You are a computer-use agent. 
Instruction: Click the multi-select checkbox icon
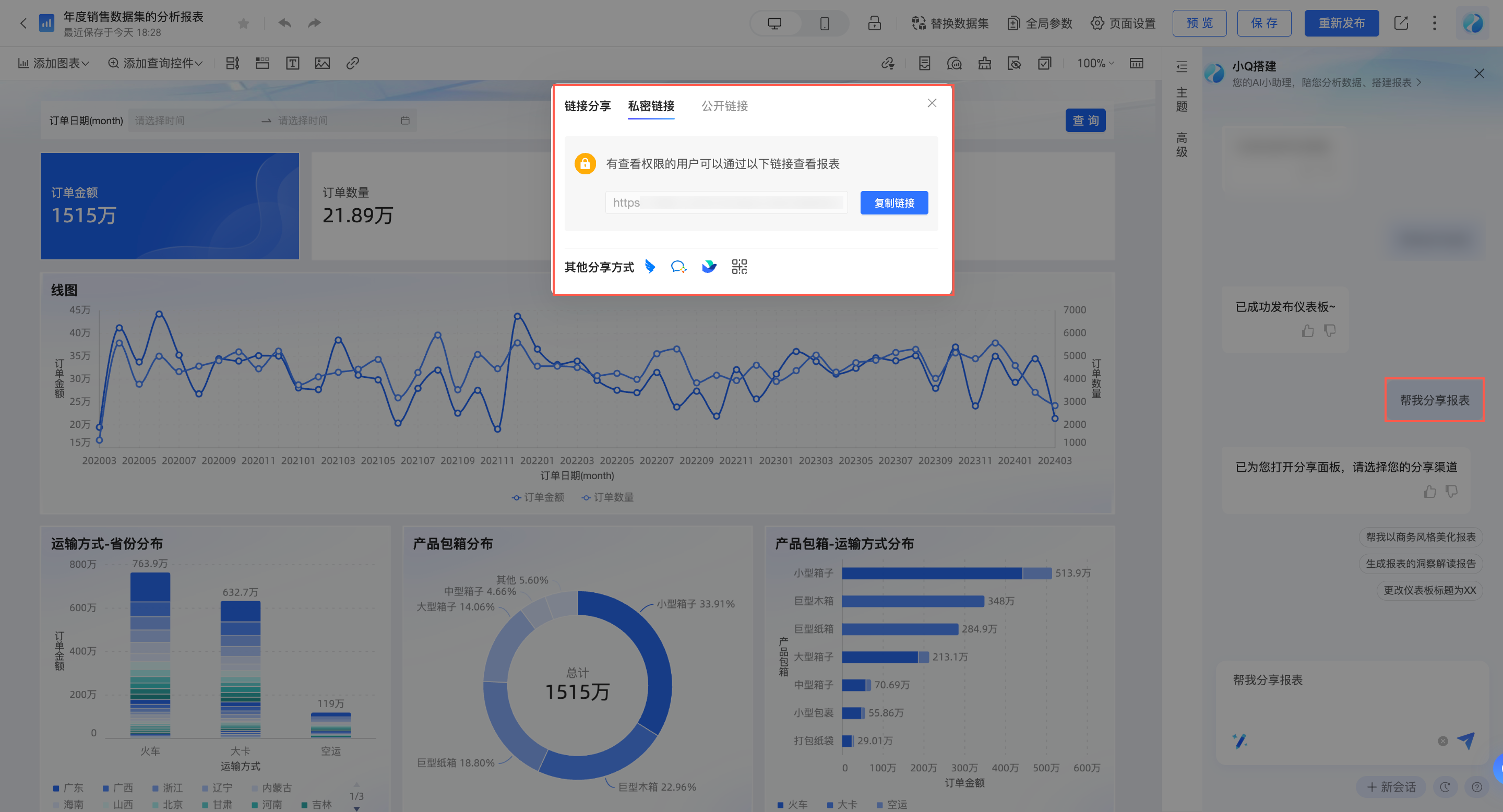pyautogui.click(x=1044, y=63)
